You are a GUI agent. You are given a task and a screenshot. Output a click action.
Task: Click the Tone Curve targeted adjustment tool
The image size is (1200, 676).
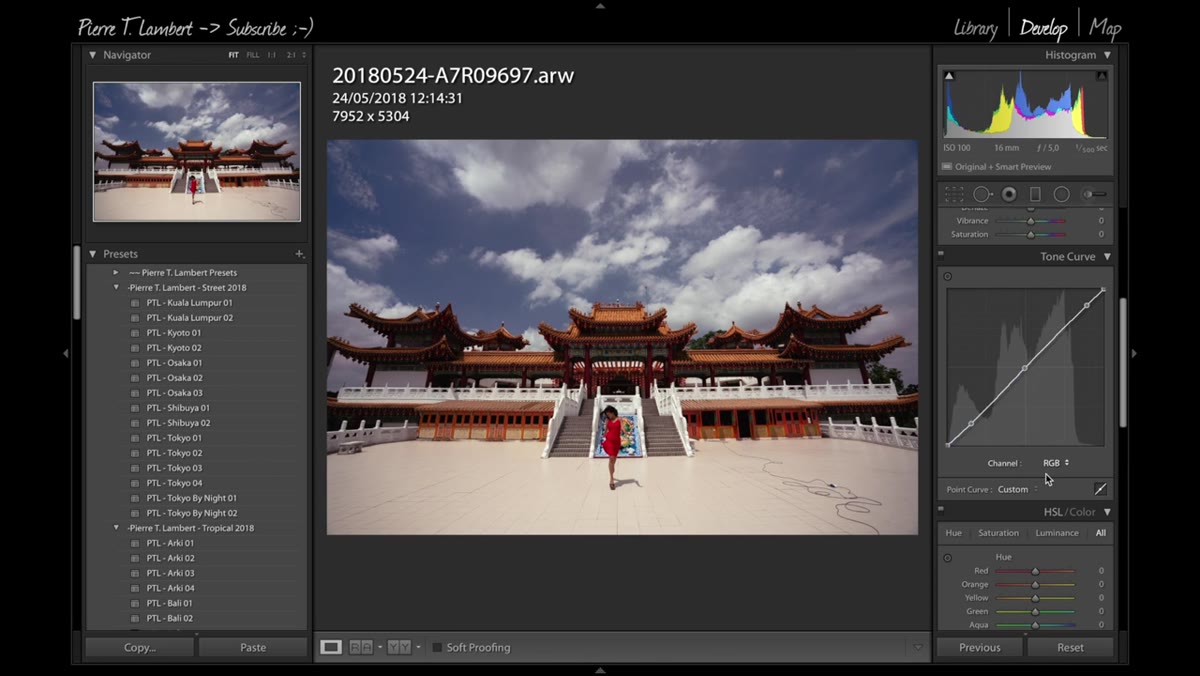[x=948, y=277]
